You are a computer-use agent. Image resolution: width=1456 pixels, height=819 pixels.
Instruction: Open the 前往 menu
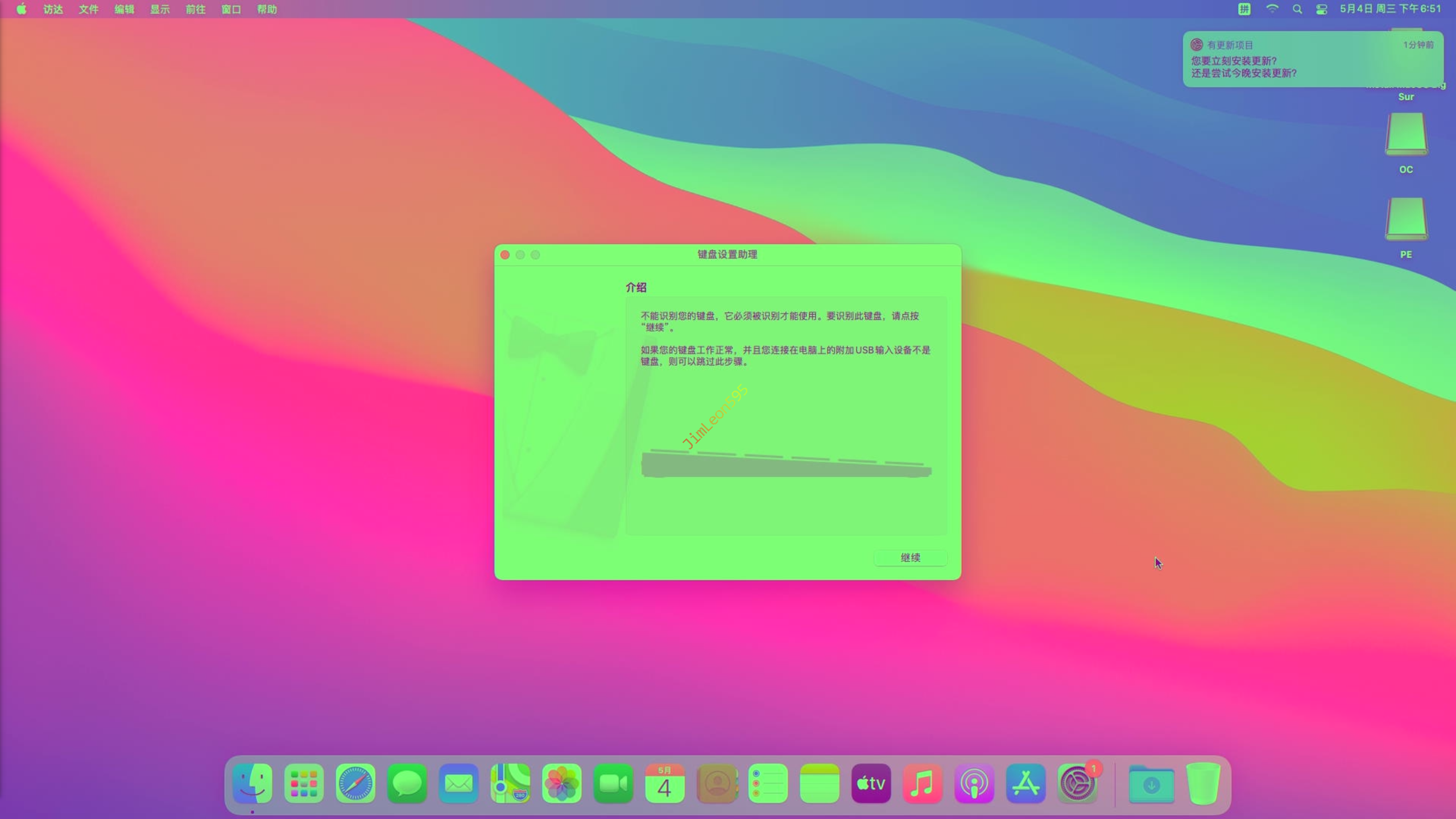[x=195, y=9]
